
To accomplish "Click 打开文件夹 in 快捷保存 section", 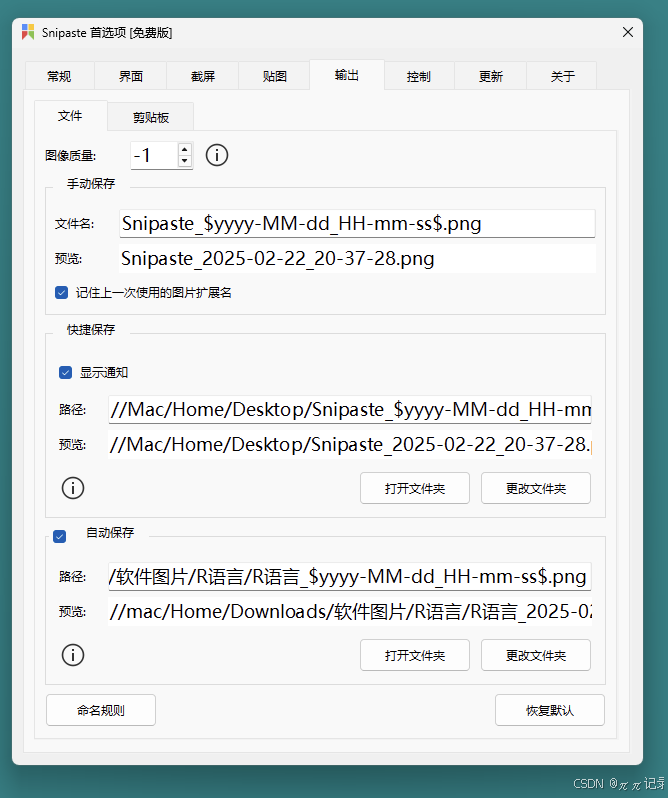I will (x=415, y=489).
